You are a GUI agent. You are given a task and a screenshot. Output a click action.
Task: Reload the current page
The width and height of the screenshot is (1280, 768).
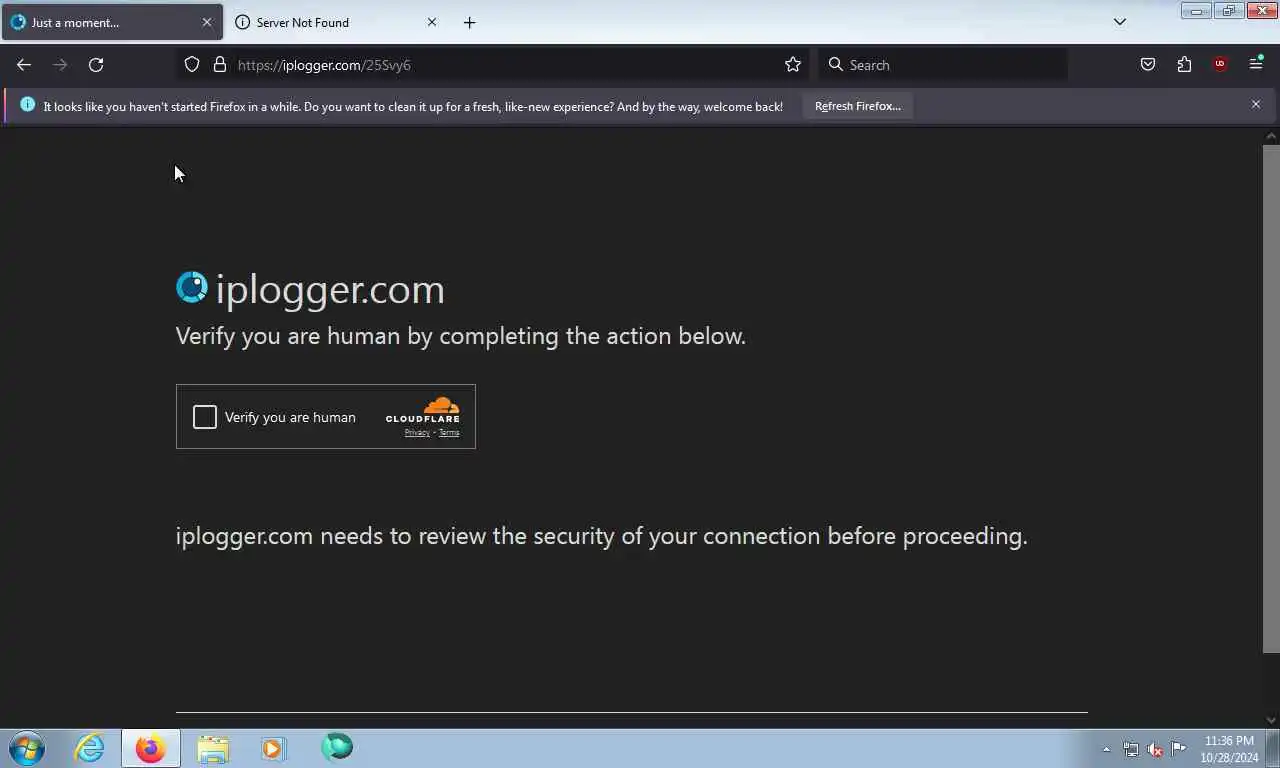[96, 65]
